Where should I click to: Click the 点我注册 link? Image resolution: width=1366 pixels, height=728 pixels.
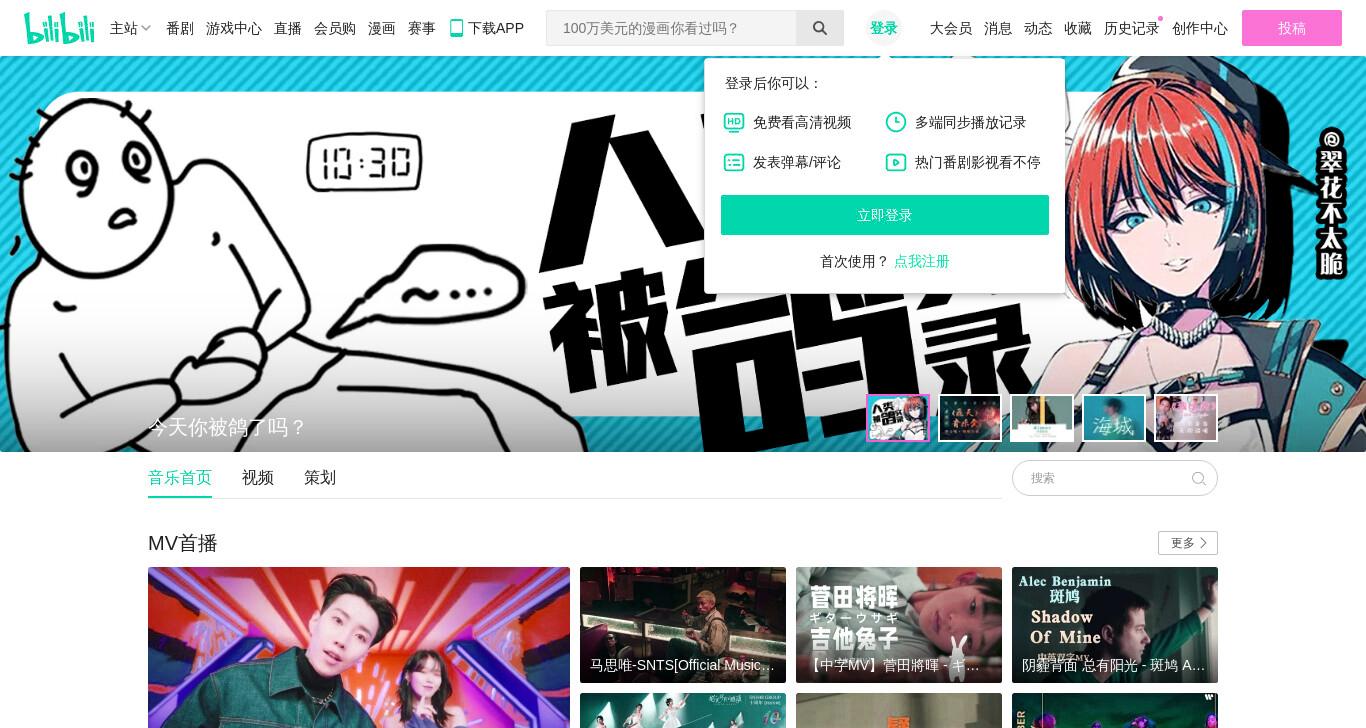(922, 261)
